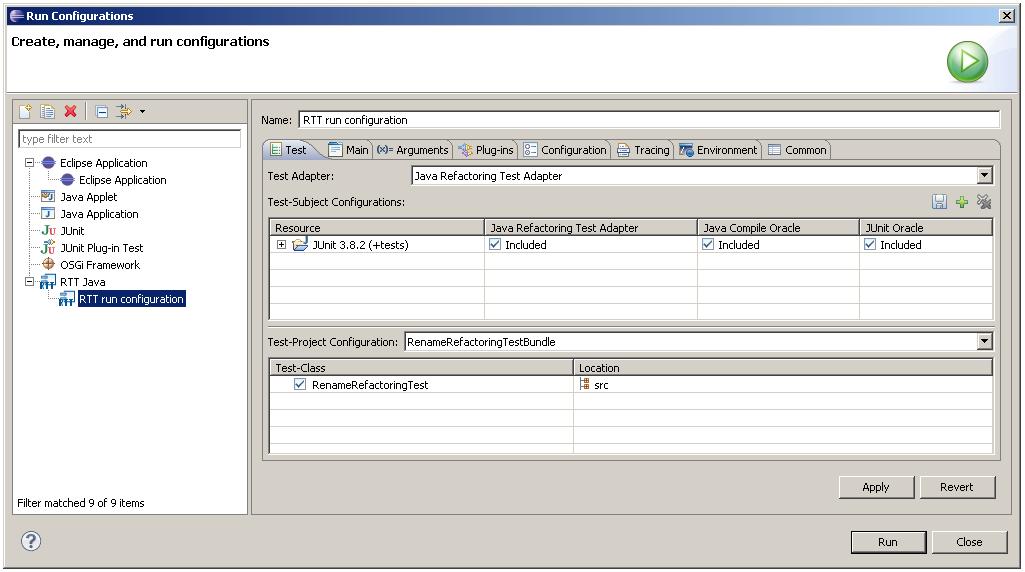
Task: Switch to the Common tab
Action: [x=798, y=150]
